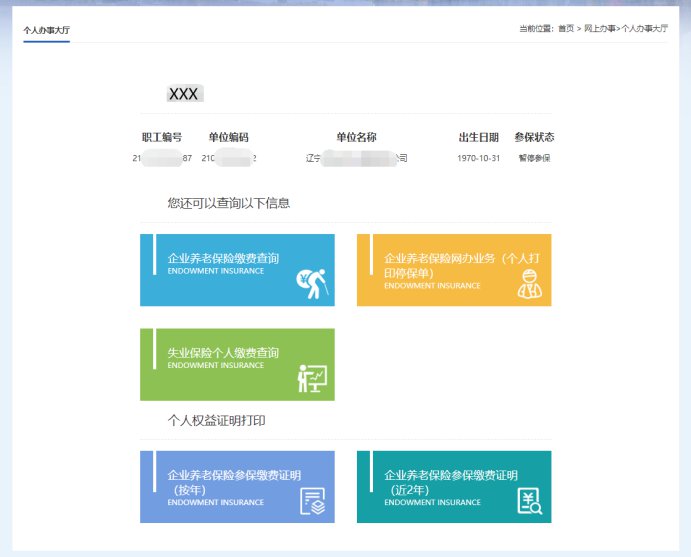The height and width of the screenshot is (557, 691).
Task: Click the 职工编号 column header
Action: [162, 137]
